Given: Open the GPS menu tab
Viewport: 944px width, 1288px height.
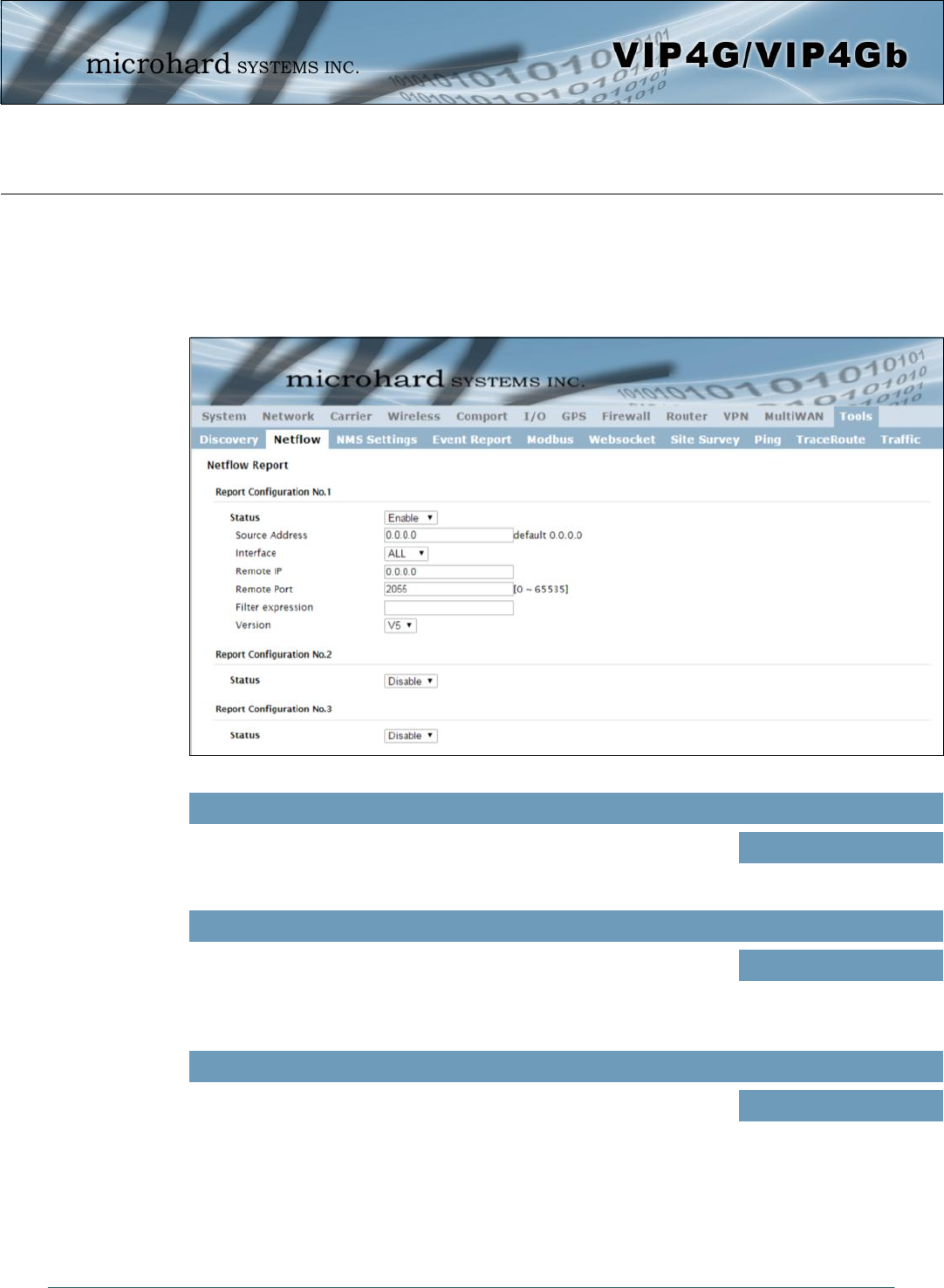Looking at the screenshot, I should [574, 417].
